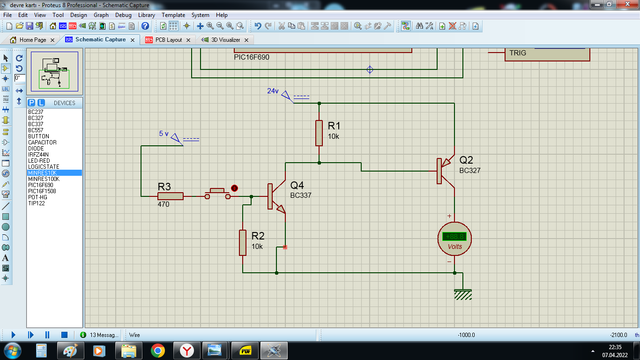Select the Component Mode tool in sidebar
640x360 pixels.
(x=6, y=69)
